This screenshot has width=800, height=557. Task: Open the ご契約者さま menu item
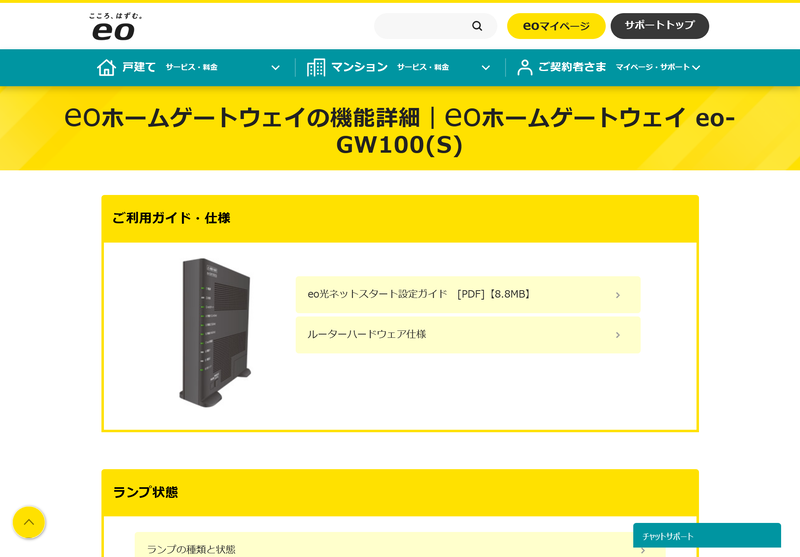pos(572,67)
